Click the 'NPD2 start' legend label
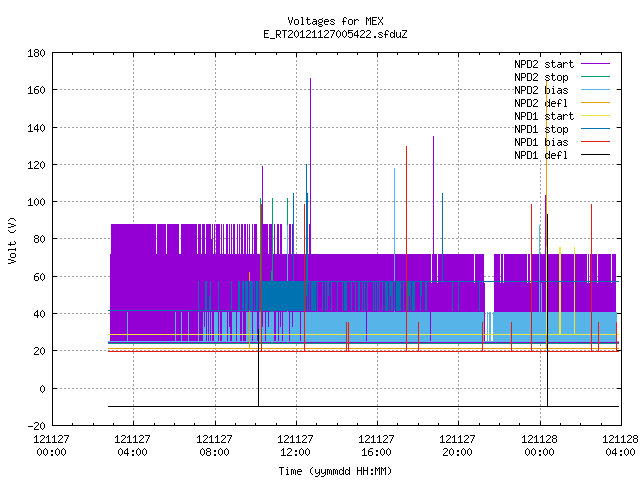 click(544, 64)
